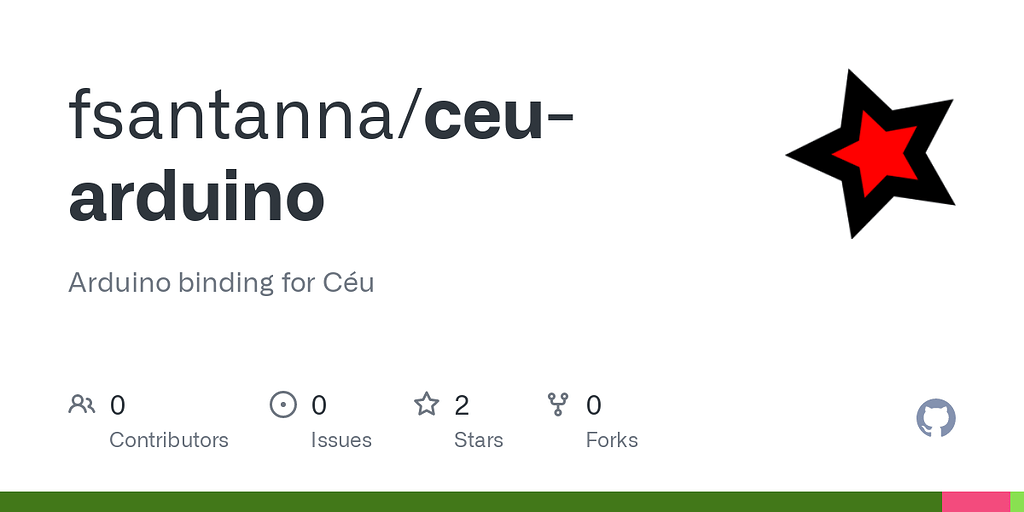
Task: Click the Forks branch icon
Action: [558, 405]
